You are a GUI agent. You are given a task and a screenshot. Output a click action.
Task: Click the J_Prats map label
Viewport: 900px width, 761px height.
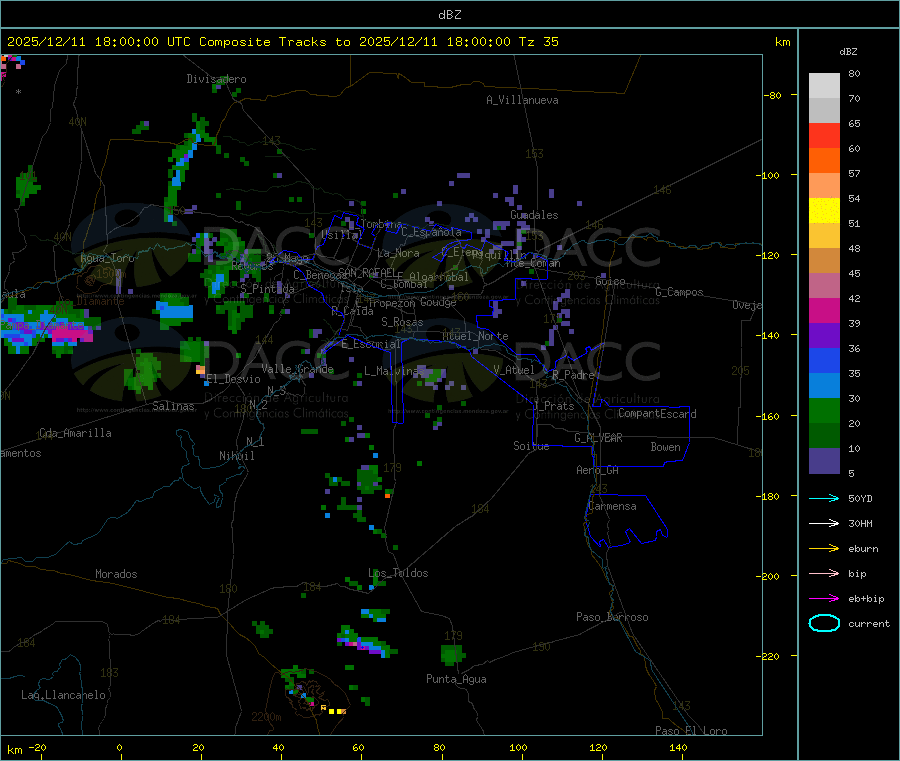553,406
